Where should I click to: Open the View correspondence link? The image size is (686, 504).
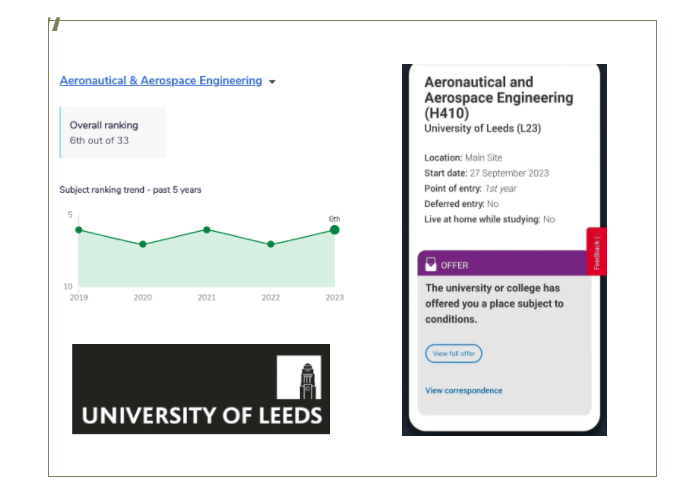463,391
